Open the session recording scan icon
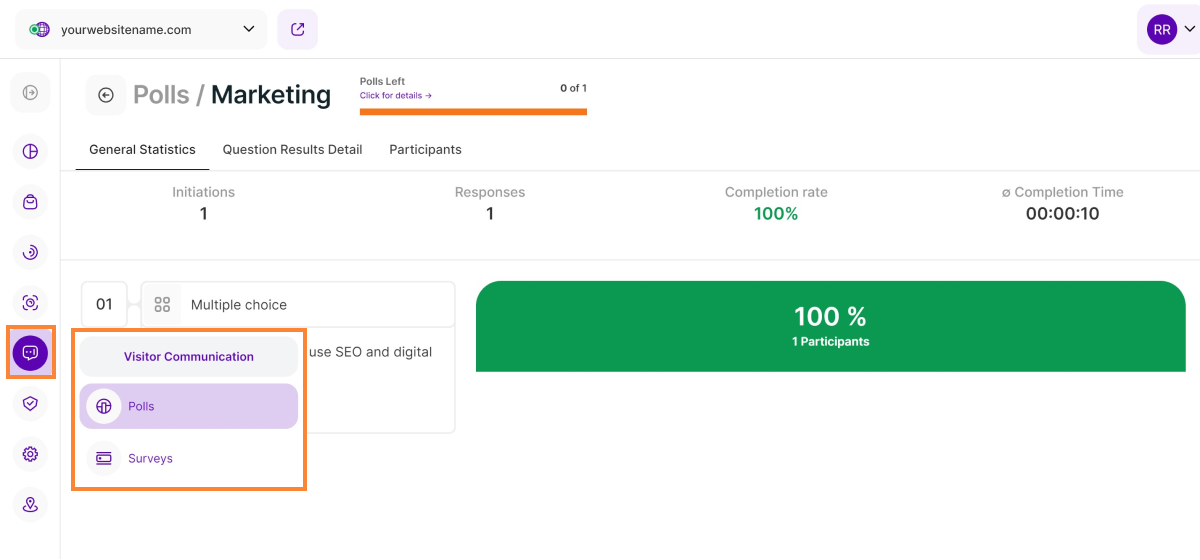This screenshot has width=1200, height=560. coord(30,303)
